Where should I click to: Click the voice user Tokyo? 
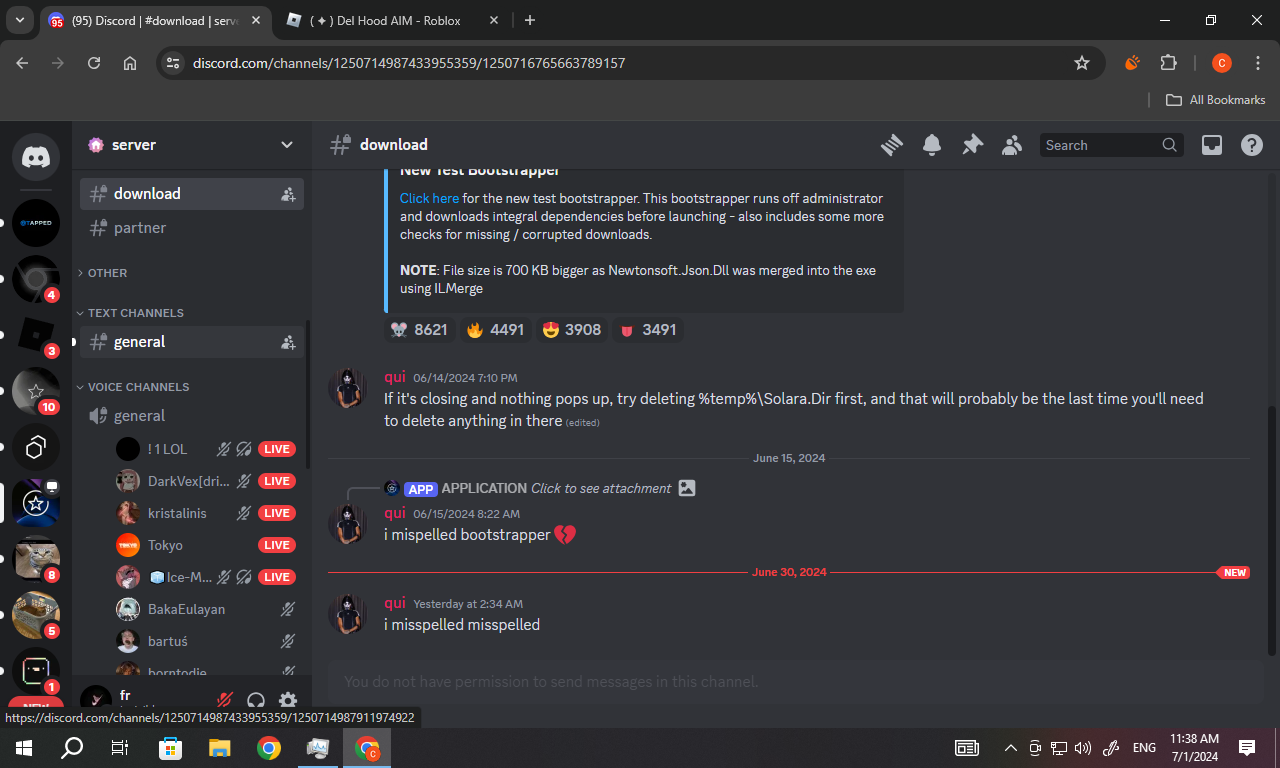pyautogui.click(x=165, y=545)
